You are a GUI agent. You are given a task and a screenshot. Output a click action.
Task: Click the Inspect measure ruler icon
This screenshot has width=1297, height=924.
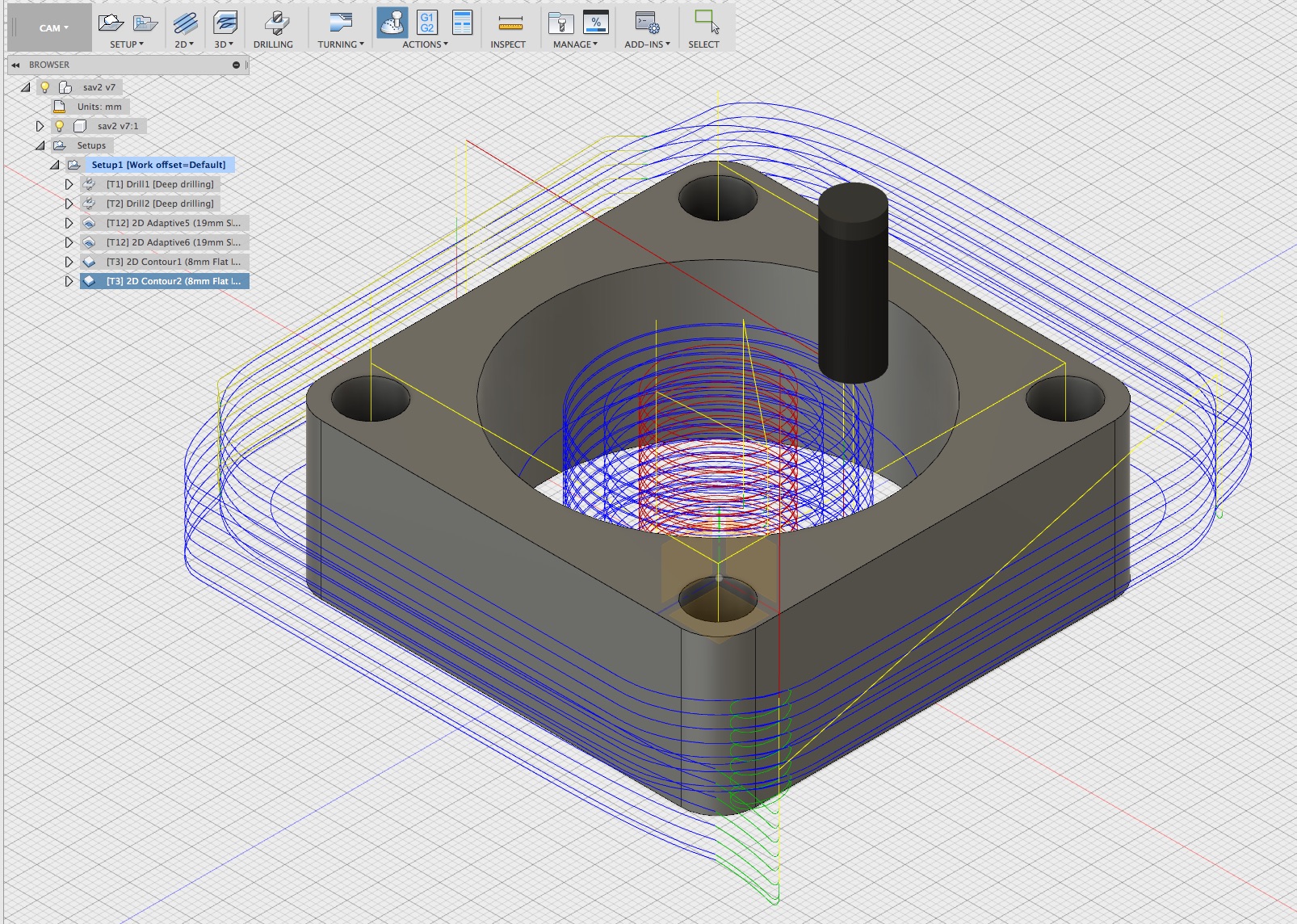point(510,23)
